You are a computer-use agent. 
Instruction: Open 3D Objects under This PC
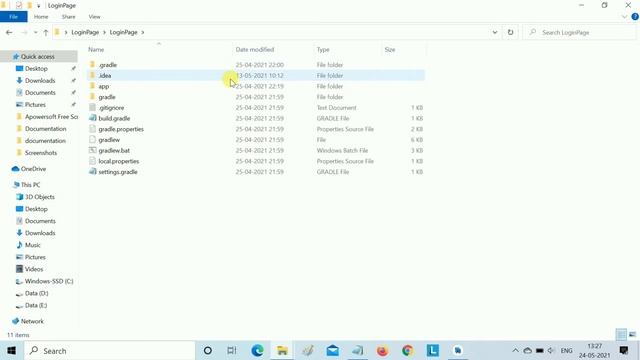[40, 197]
